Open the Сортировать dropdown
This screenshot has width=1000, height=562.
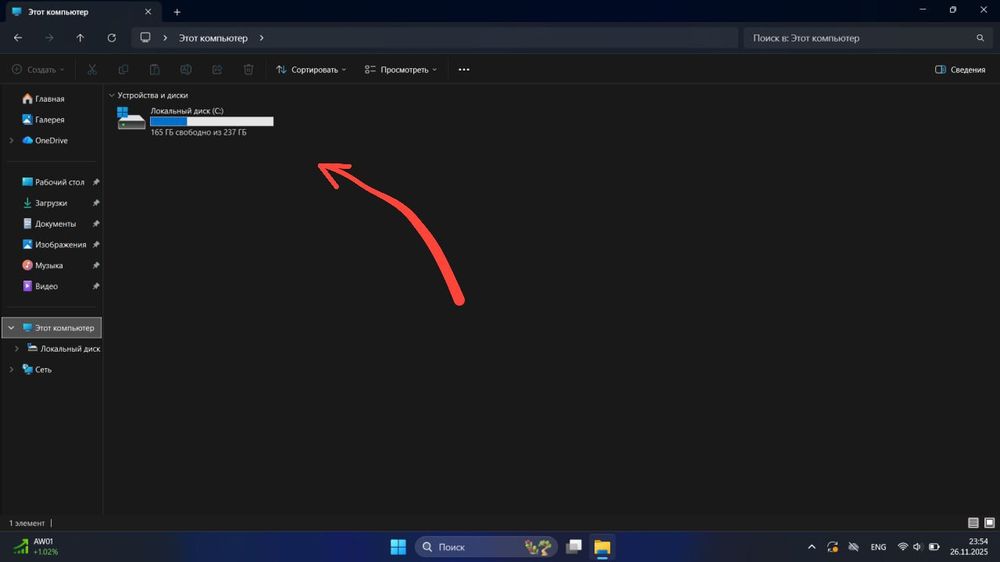311,70
